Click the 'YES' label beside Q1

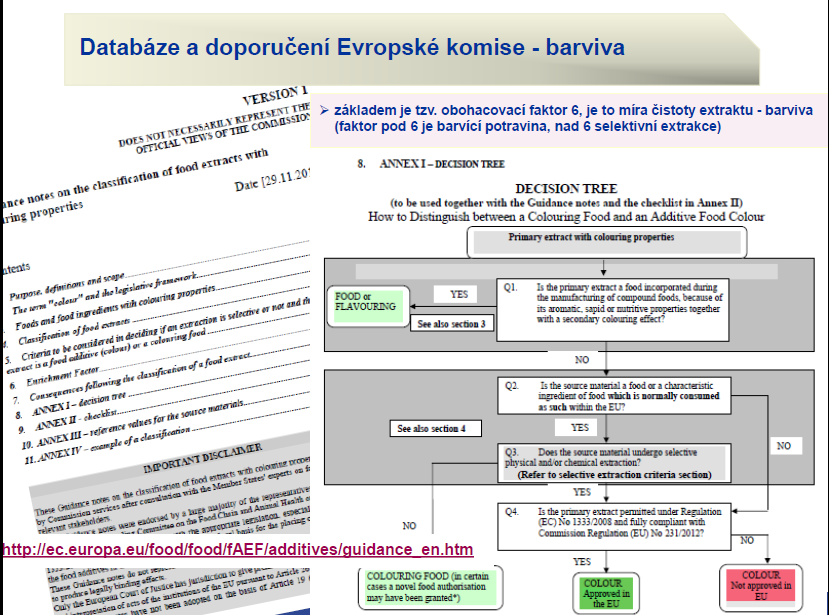(x=458, y=294)
